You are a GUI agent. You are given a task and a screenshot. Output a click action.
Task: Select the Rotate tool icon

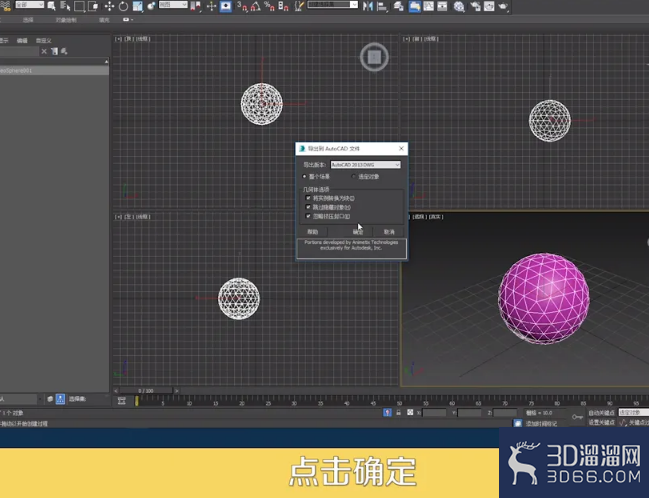tap(123, 6)
